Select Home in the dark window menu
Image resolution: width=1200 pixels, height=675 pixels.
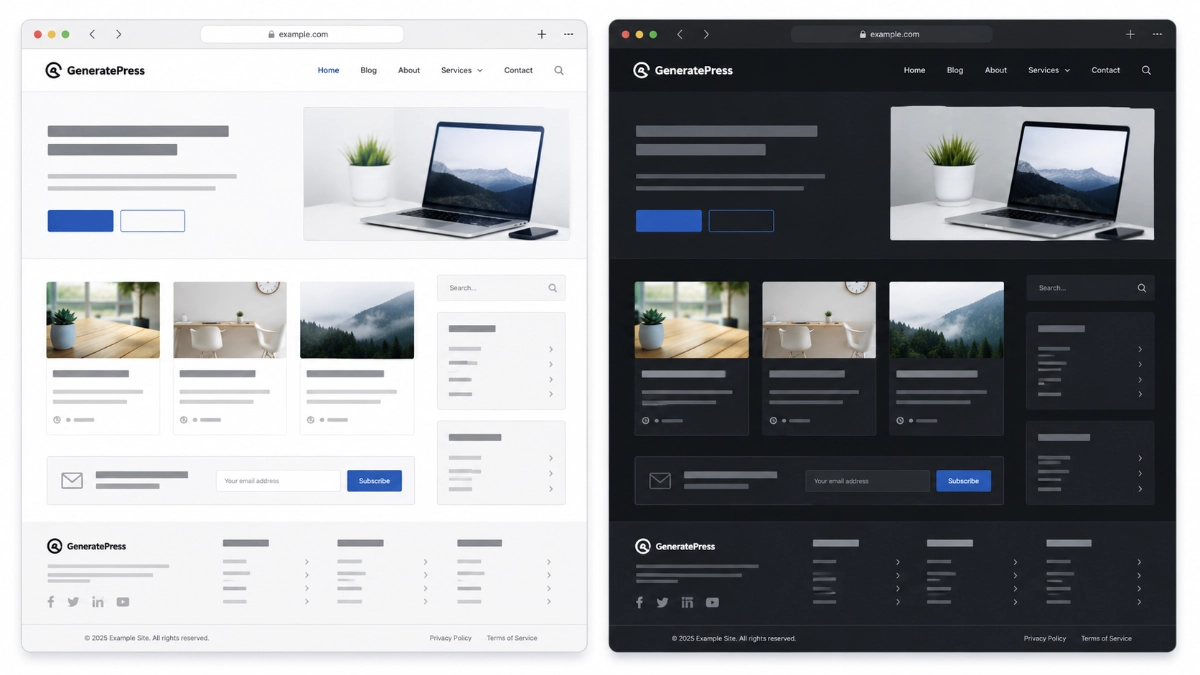[x=914, y=70]
